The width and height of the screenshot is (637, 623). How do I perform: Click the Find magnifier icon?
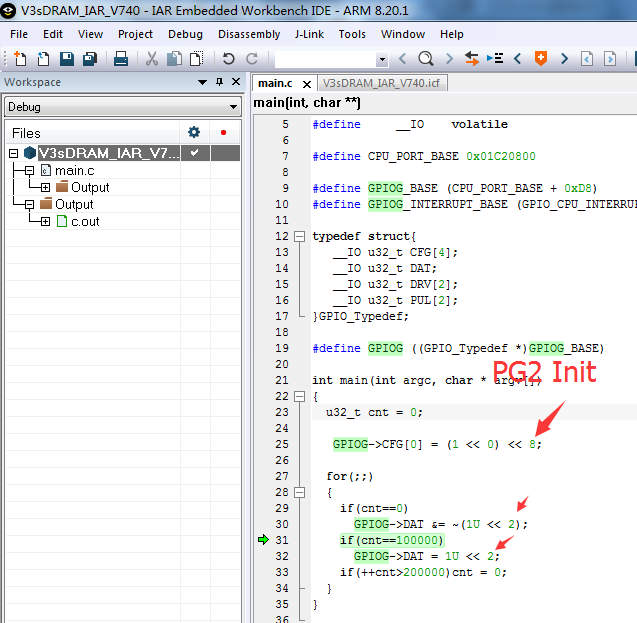pyautogui.click(x=426, y=59)
